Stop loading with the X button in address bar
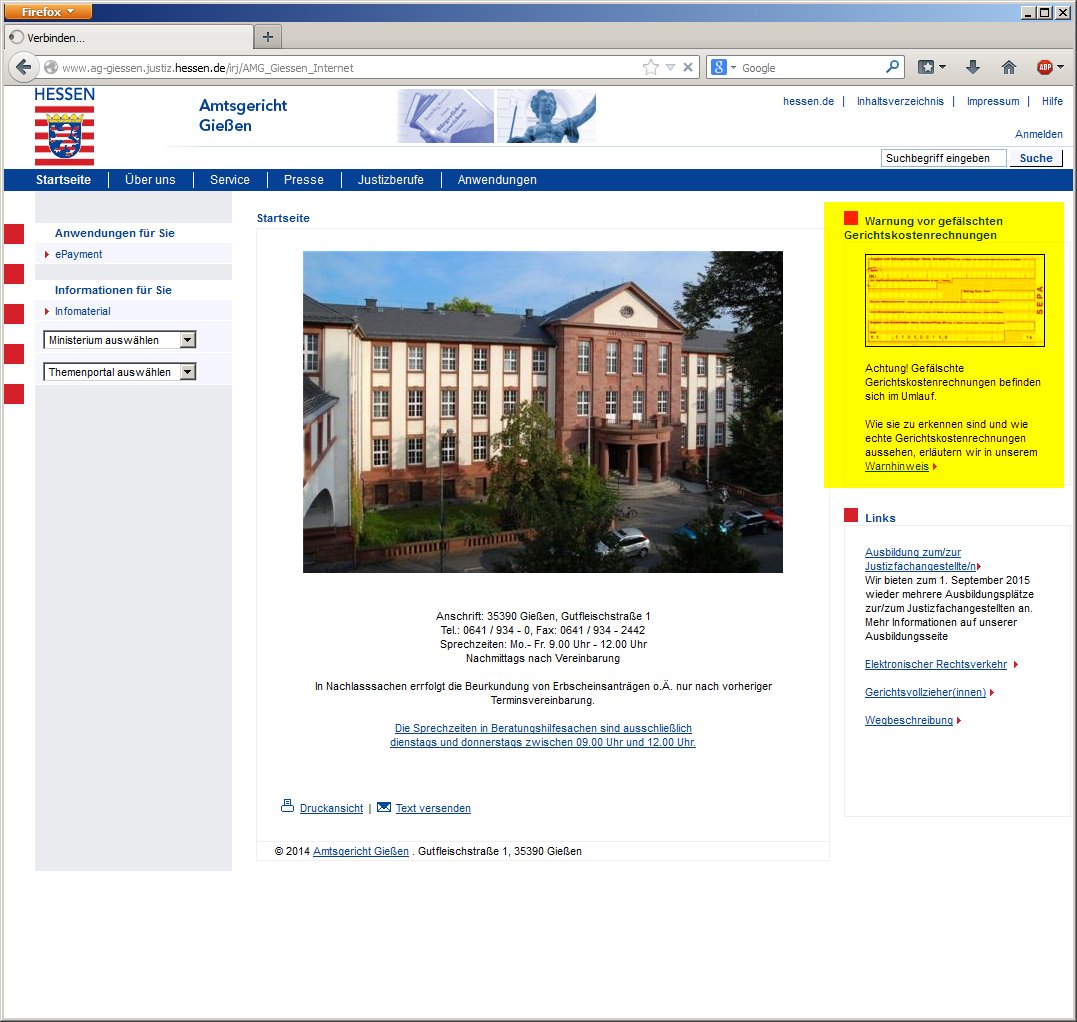 688,67
